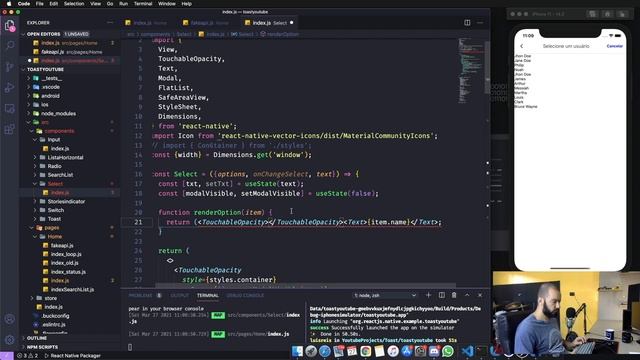The width and height of the screenshot is (640, 360).
Task: Tap the back chevron in the simulator
Action: pyautogui.click(x=522, y=46)
